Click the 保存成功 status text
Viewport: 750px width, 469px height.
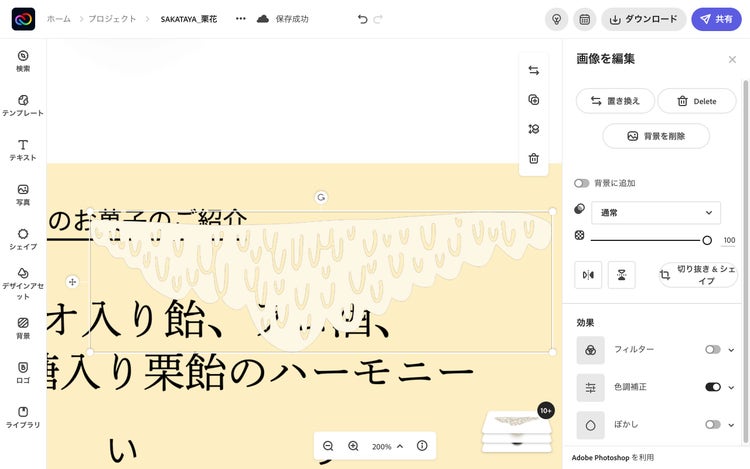(292, 19)
